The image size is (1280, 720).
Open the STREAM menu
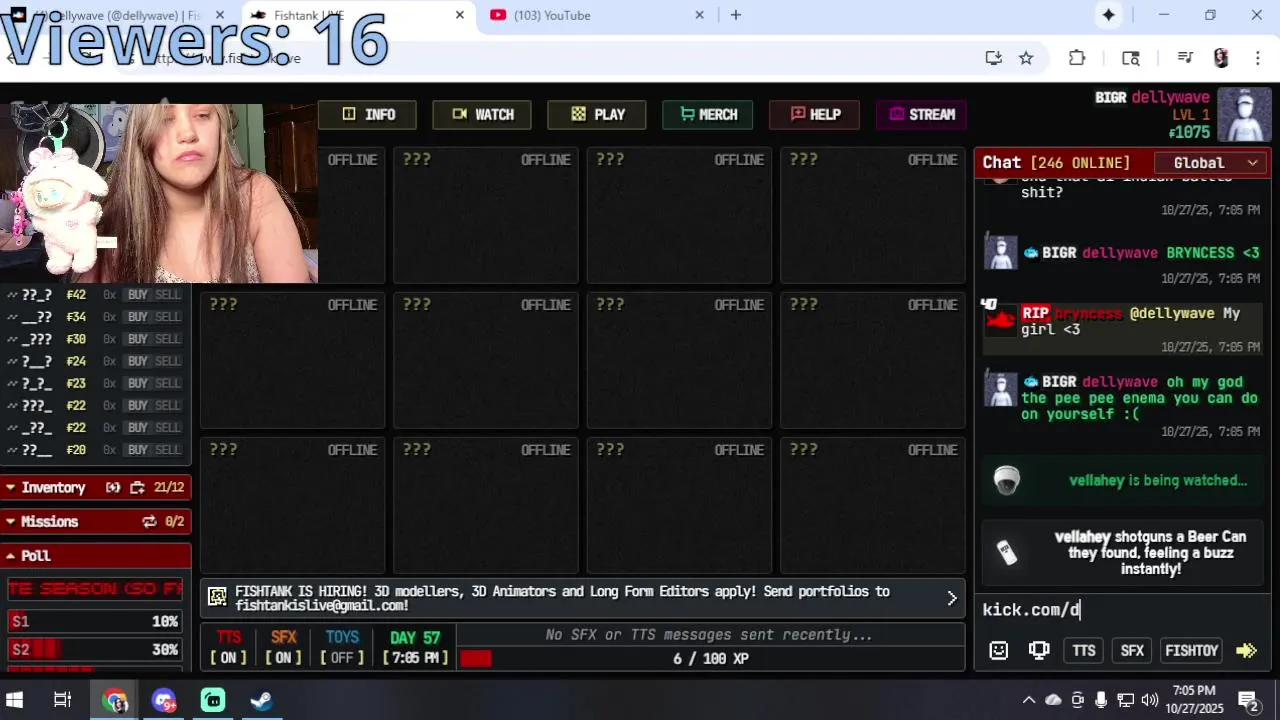pyautogui.click(x=922, y=115)
